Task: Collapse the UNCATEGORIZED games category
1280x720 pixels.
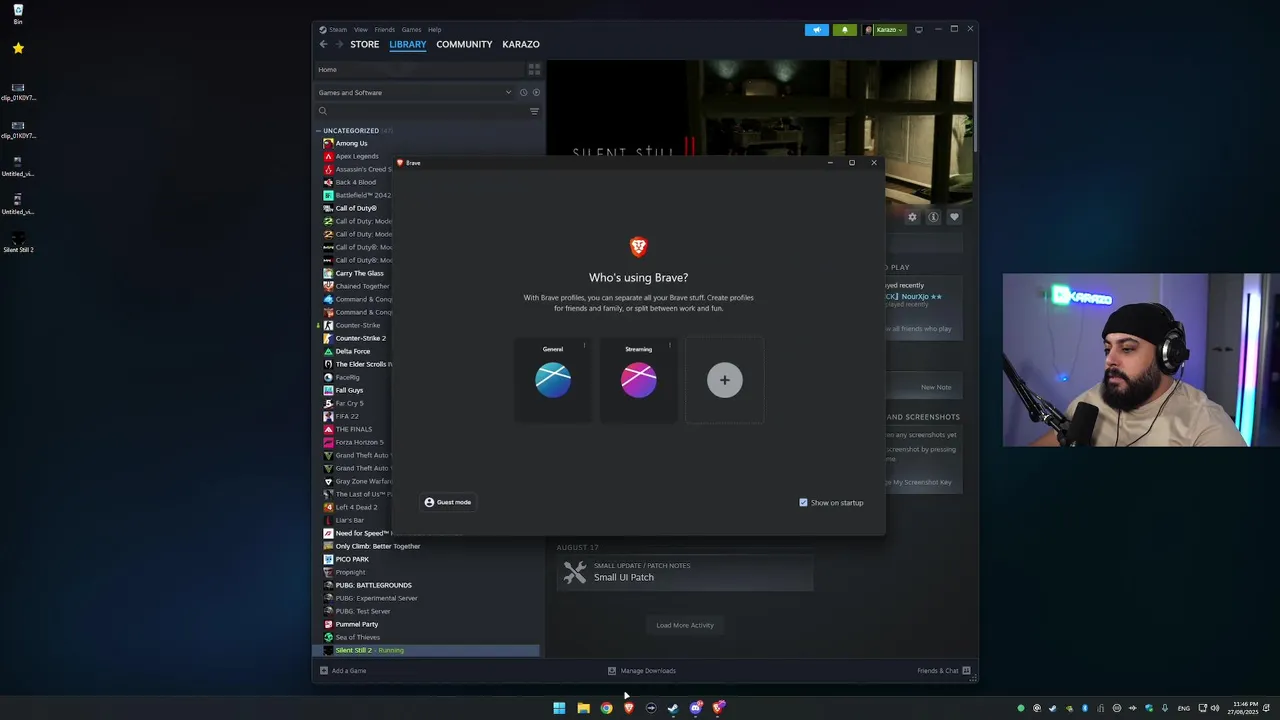Action: (x=319, y=131)
